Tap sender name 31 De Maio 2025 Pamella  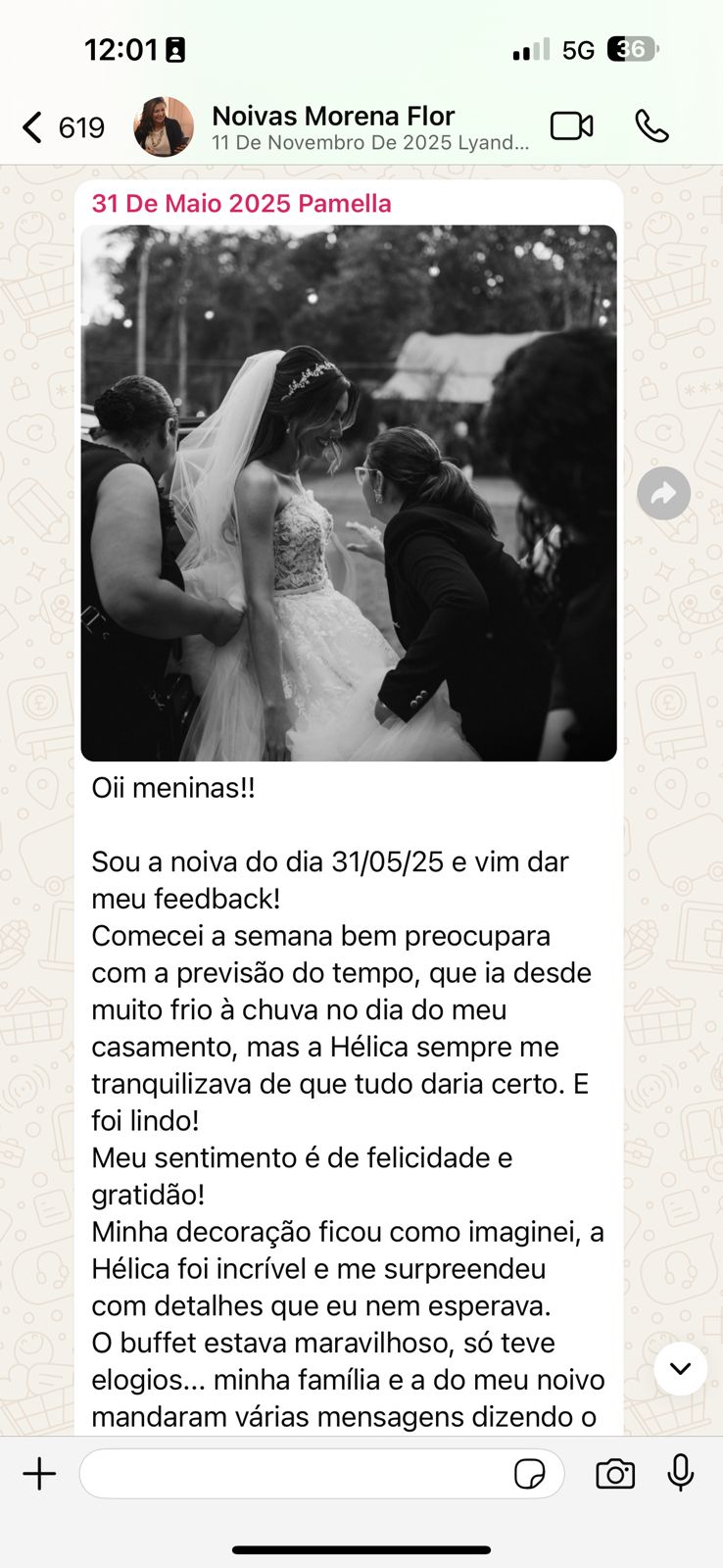pyautogui.click(x=241, y=204)
